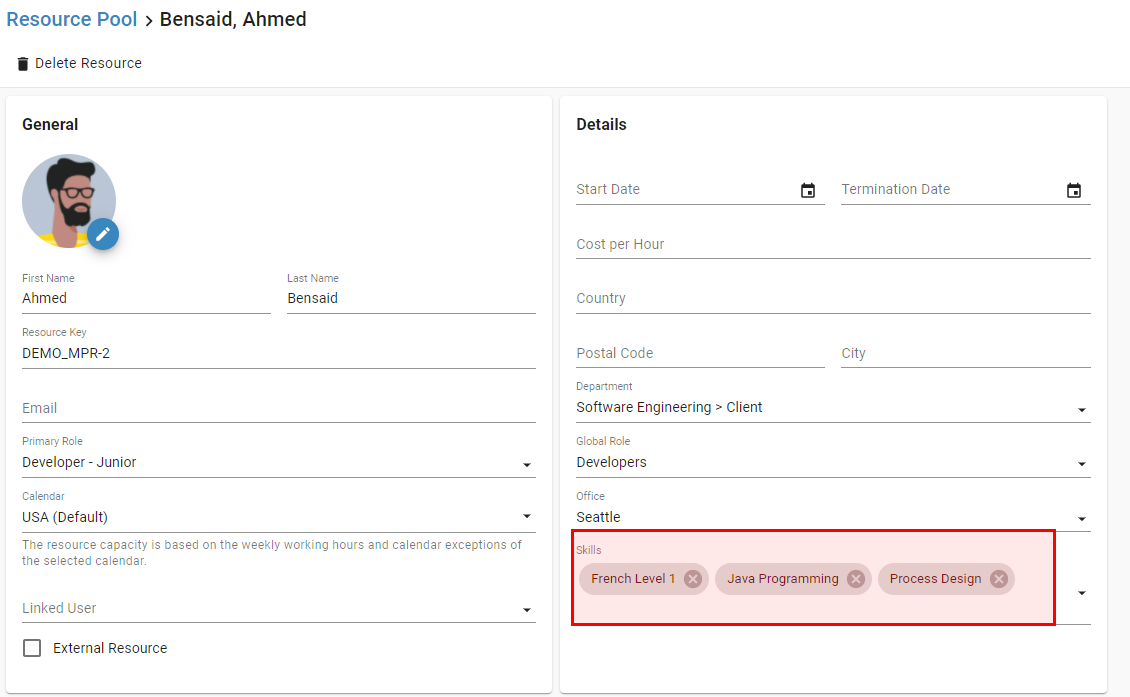Open Termination Date calendar picker icon
Image resolution: width=1130 pixels, height=697 pixels.
tap(1074, 190)
